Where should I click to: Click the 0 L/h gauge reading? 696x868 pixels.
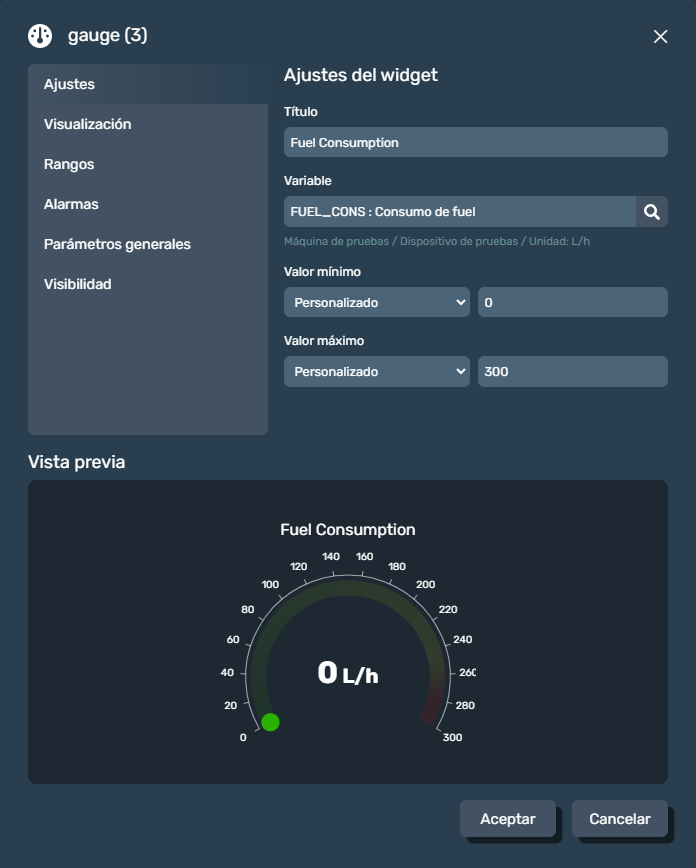[x=347, y=674]
